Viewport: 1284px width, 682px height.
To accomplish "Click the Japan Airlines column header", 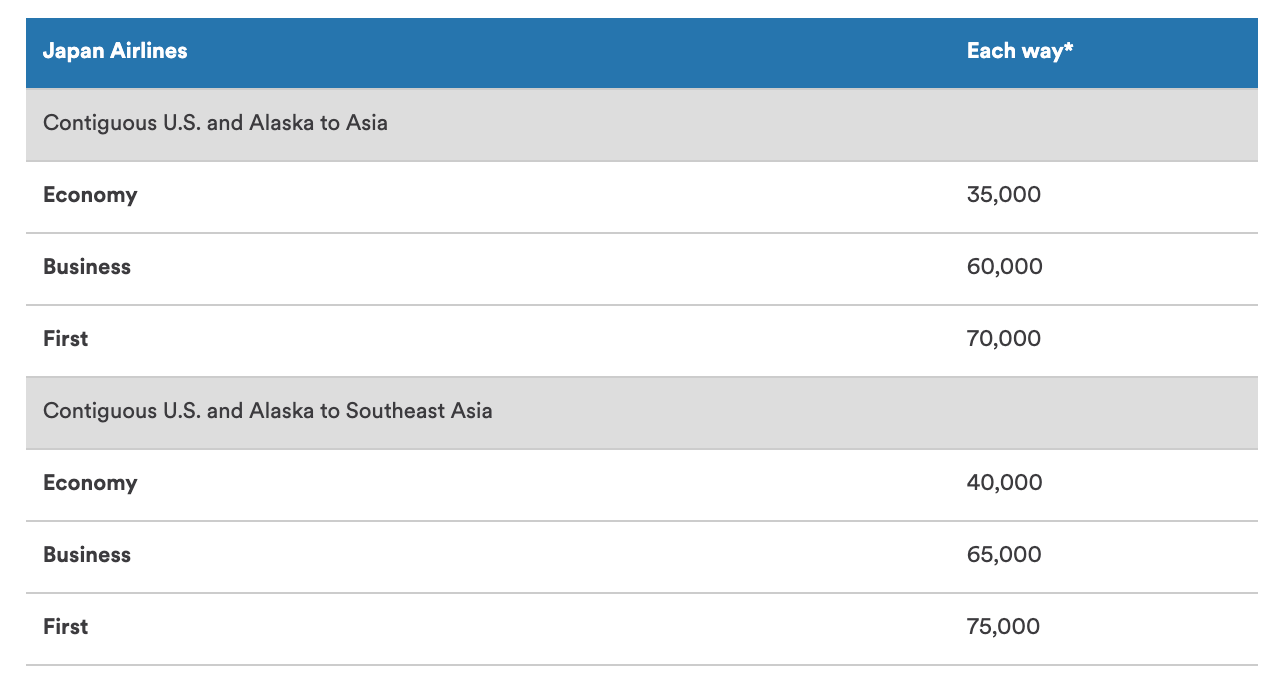I will pos(115,51).
